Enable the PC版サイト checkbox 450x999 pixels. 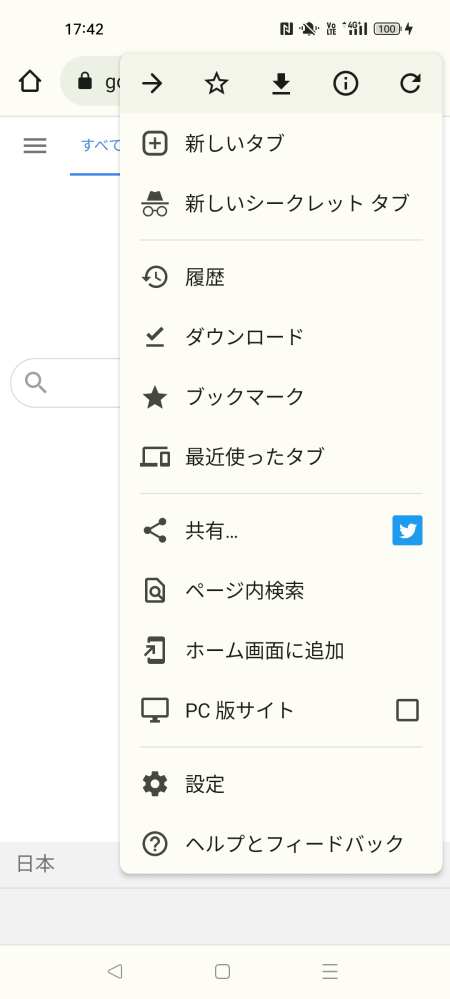point(407,710)
